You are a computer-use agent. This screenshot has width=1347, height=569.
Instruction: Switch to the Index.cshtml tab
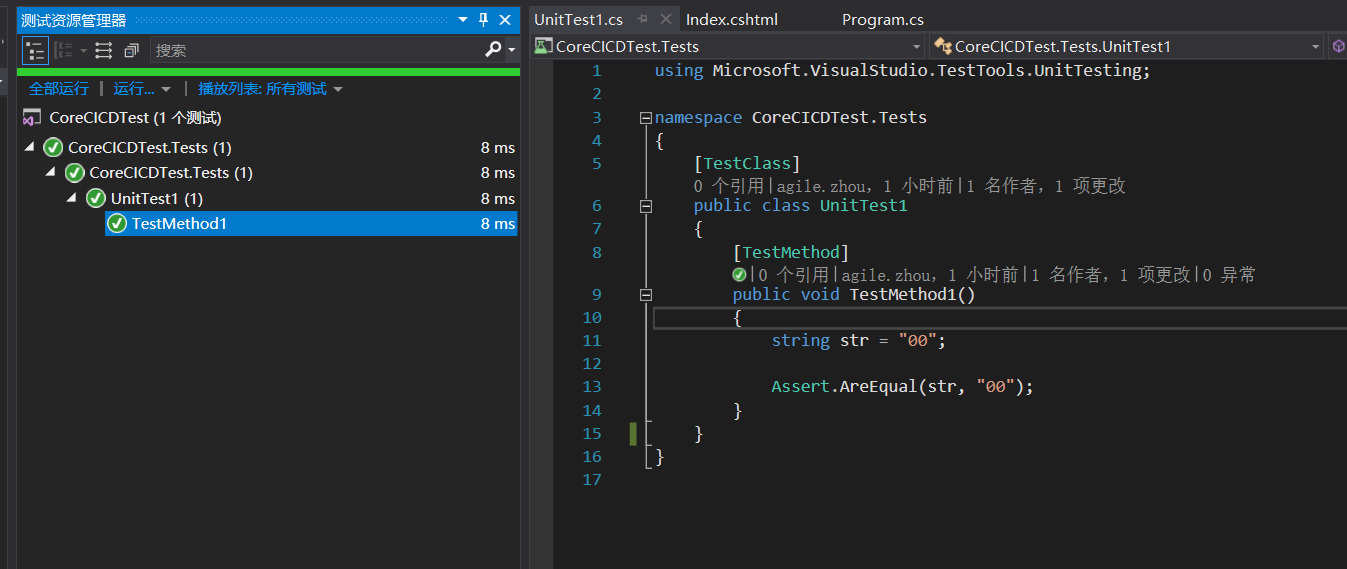pos(731,20)
